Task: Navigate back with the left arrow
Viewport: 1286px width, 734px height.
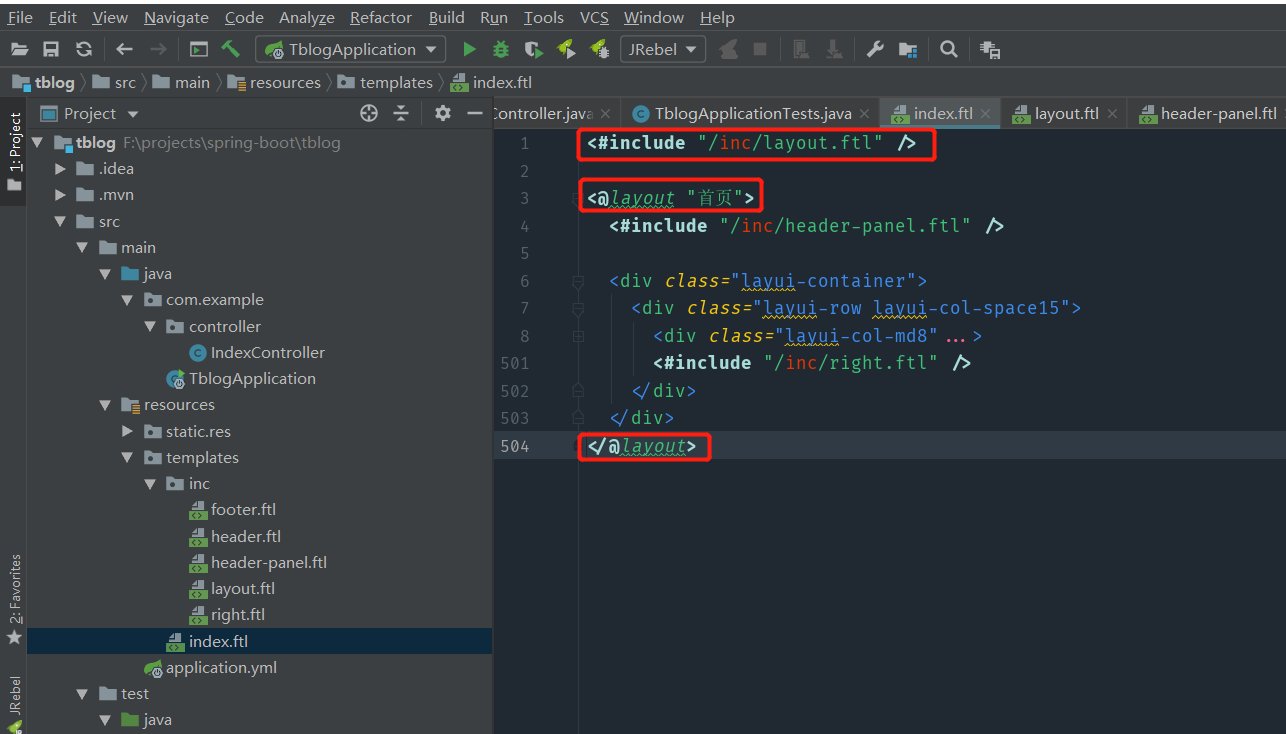Action: point(124,49)
